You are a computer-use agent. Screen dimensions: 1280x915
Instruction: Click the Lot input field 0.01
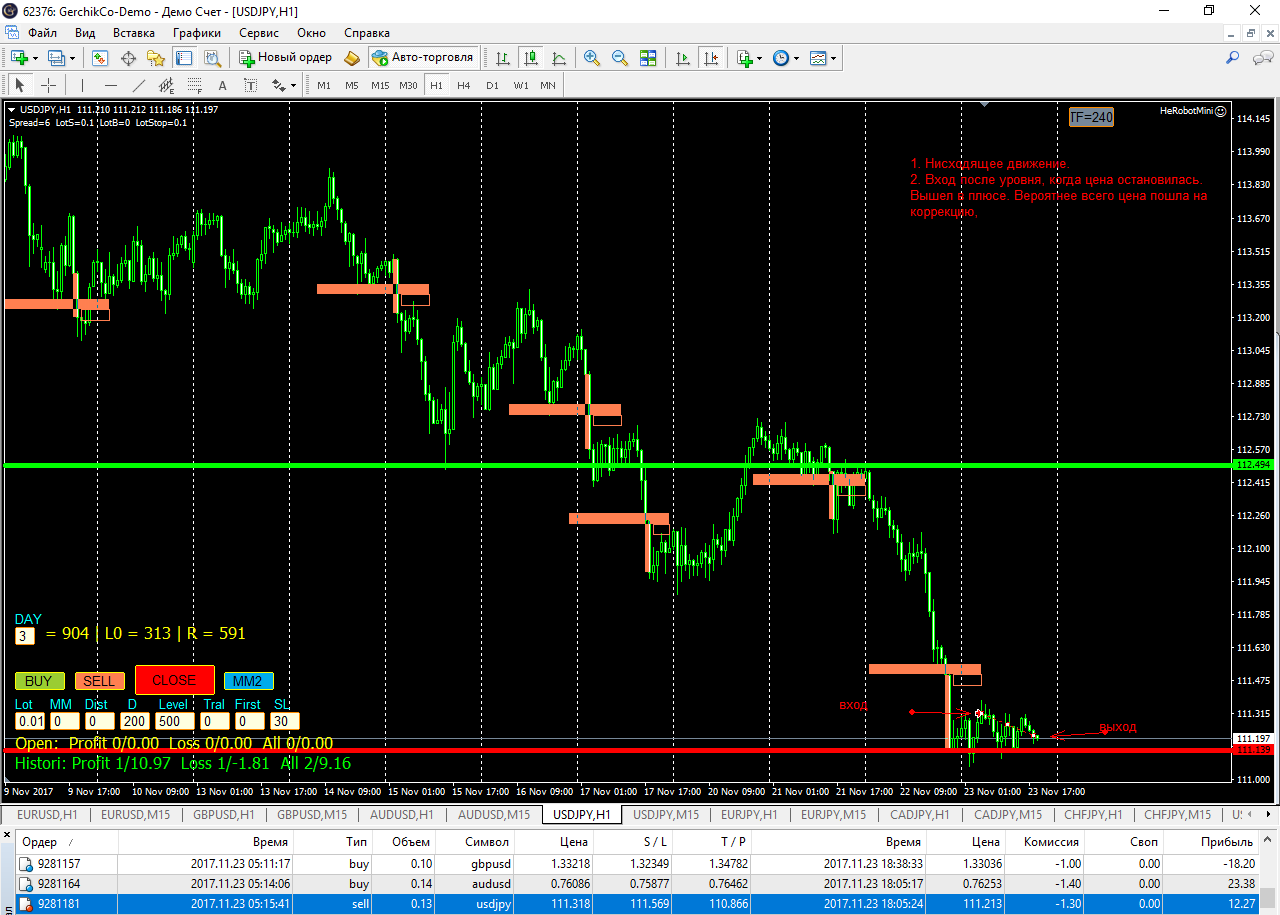30,721
